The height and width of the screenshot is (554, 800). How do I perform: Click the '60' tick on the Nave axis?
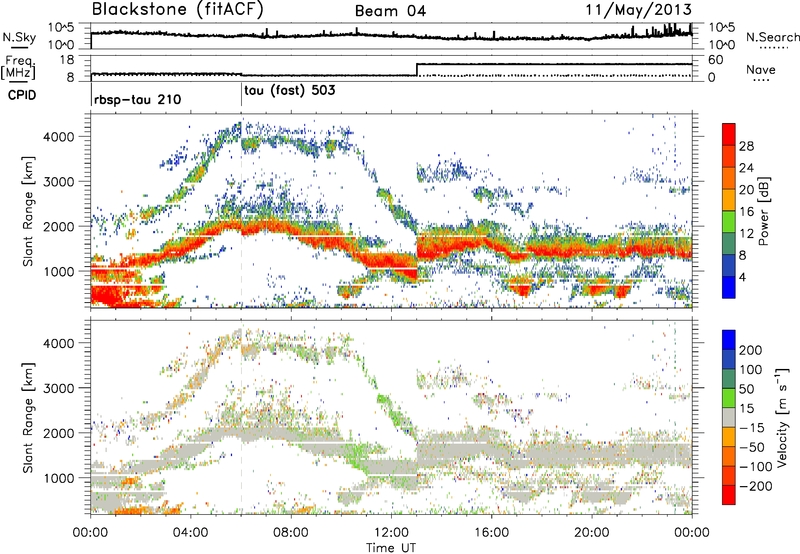point(716,60)
